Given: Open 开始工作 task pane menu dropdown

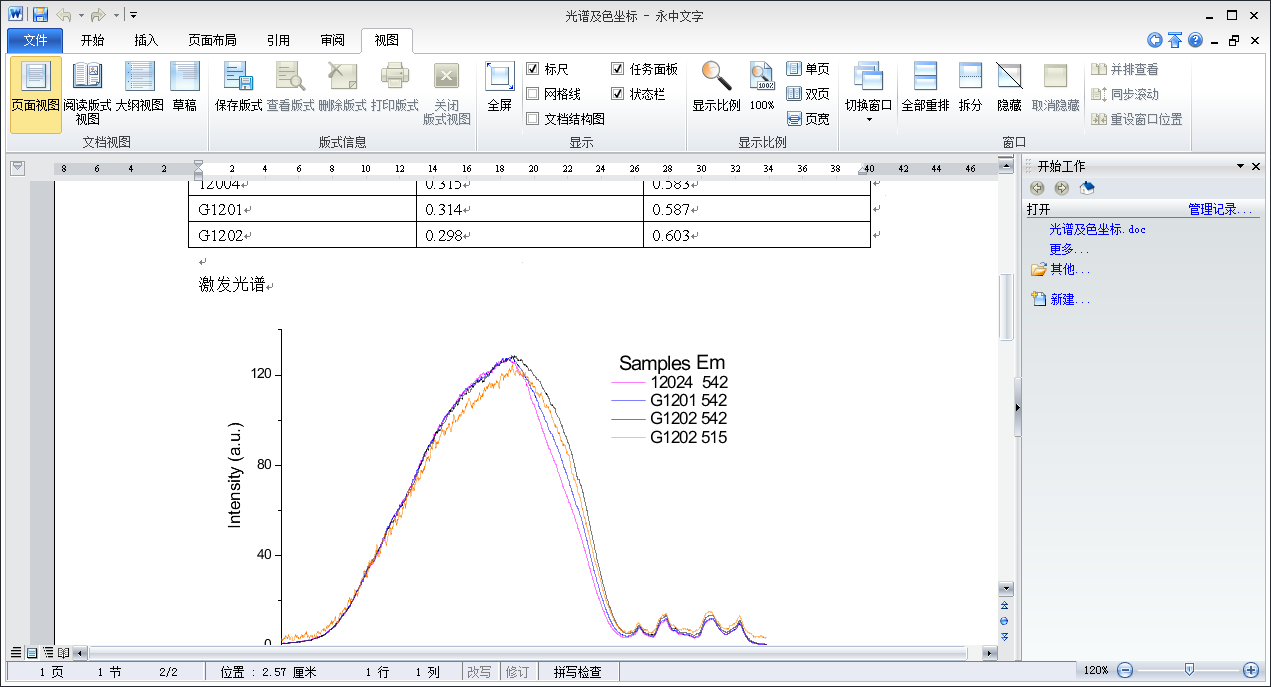Looking at the screenshot, I should pyautogui.click(x=1241, y=166).
